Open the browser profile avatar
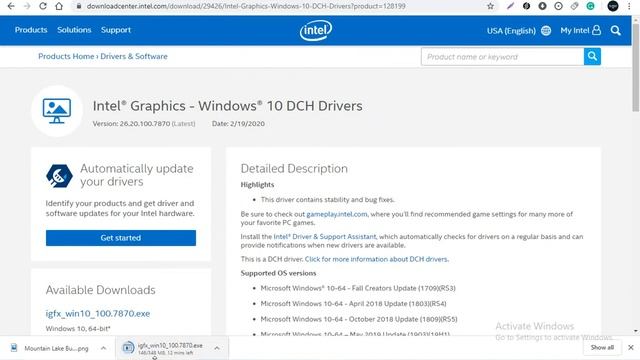The image size is (640, 360). pos(613,6)
